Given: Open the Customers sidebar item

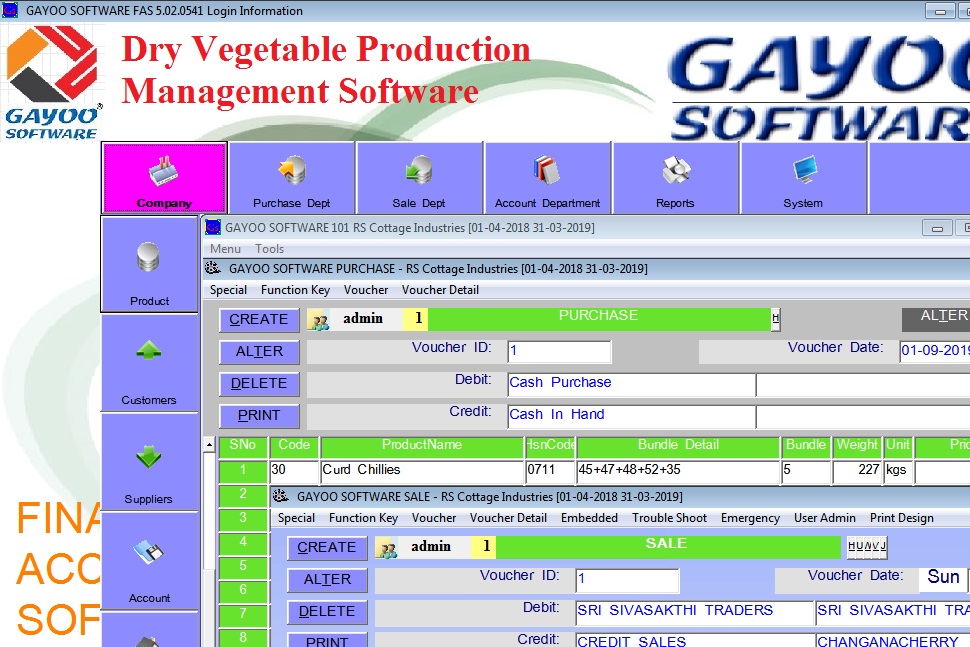Looking at the screenshot, I should coord(149,363).
